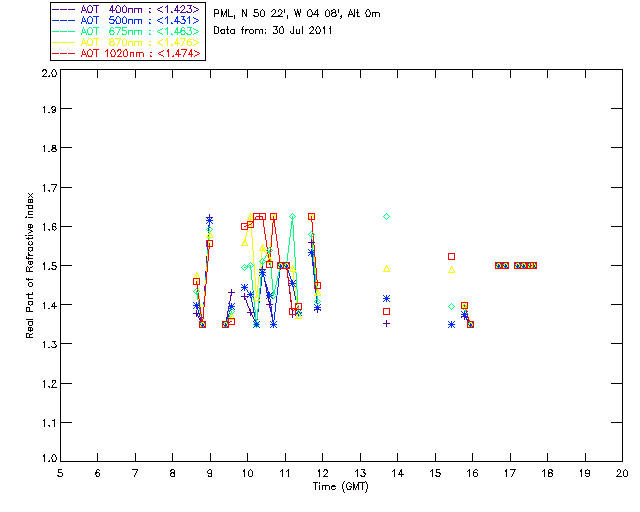Click the 'Real Part of Refractive index' axis label

(x=30, y=265)
